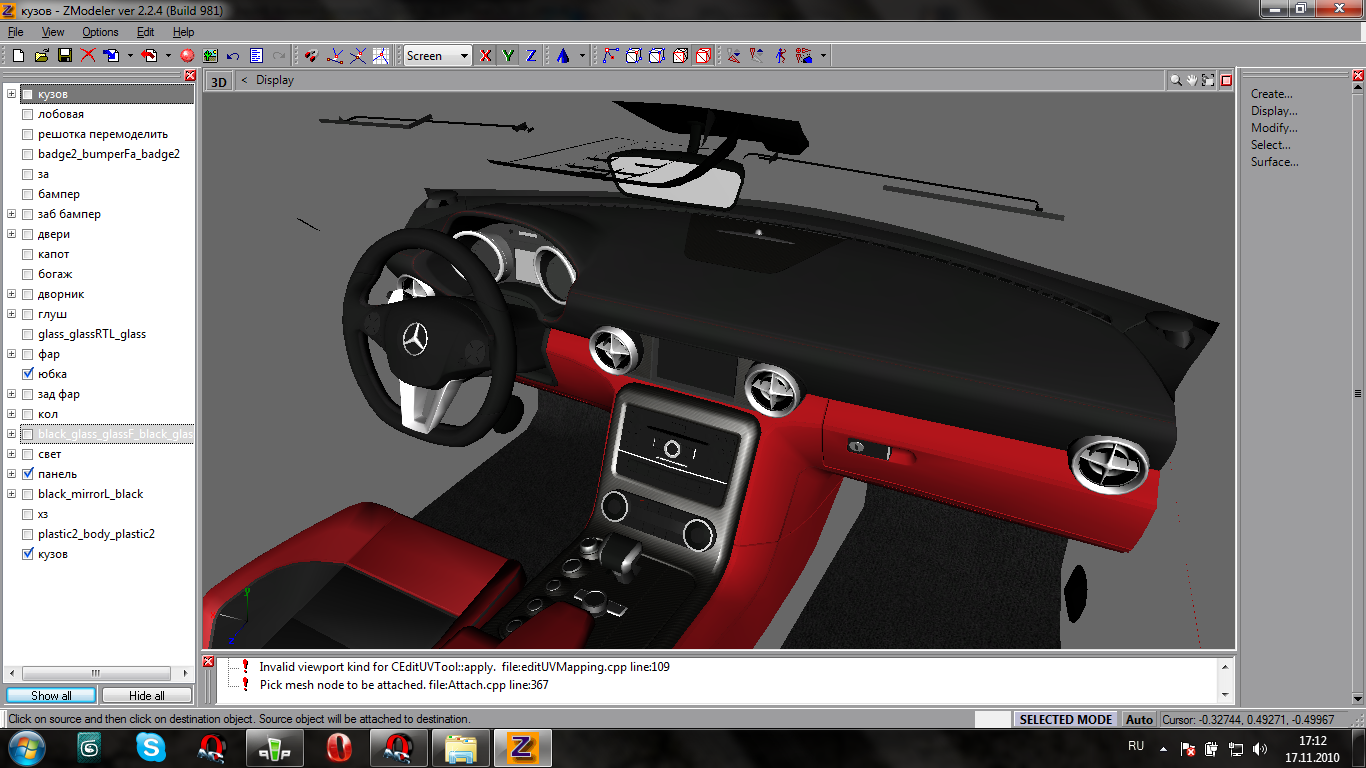Open Opera browser from the taskbar
The width and height of the screenshot is (1366, 768).
coord(338,747)
